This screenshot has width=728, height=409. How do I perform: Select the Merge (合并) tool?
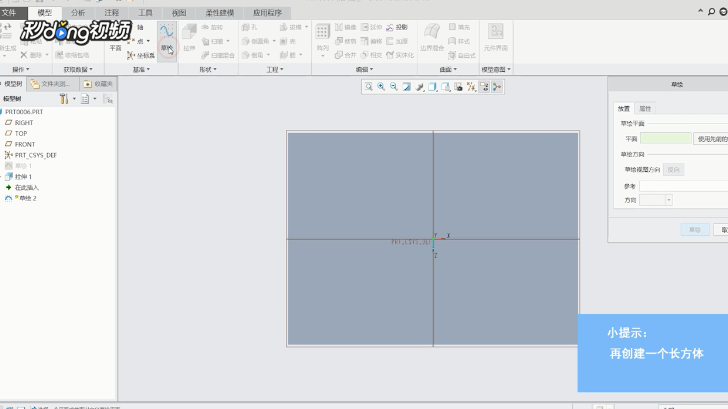(346, 55)
